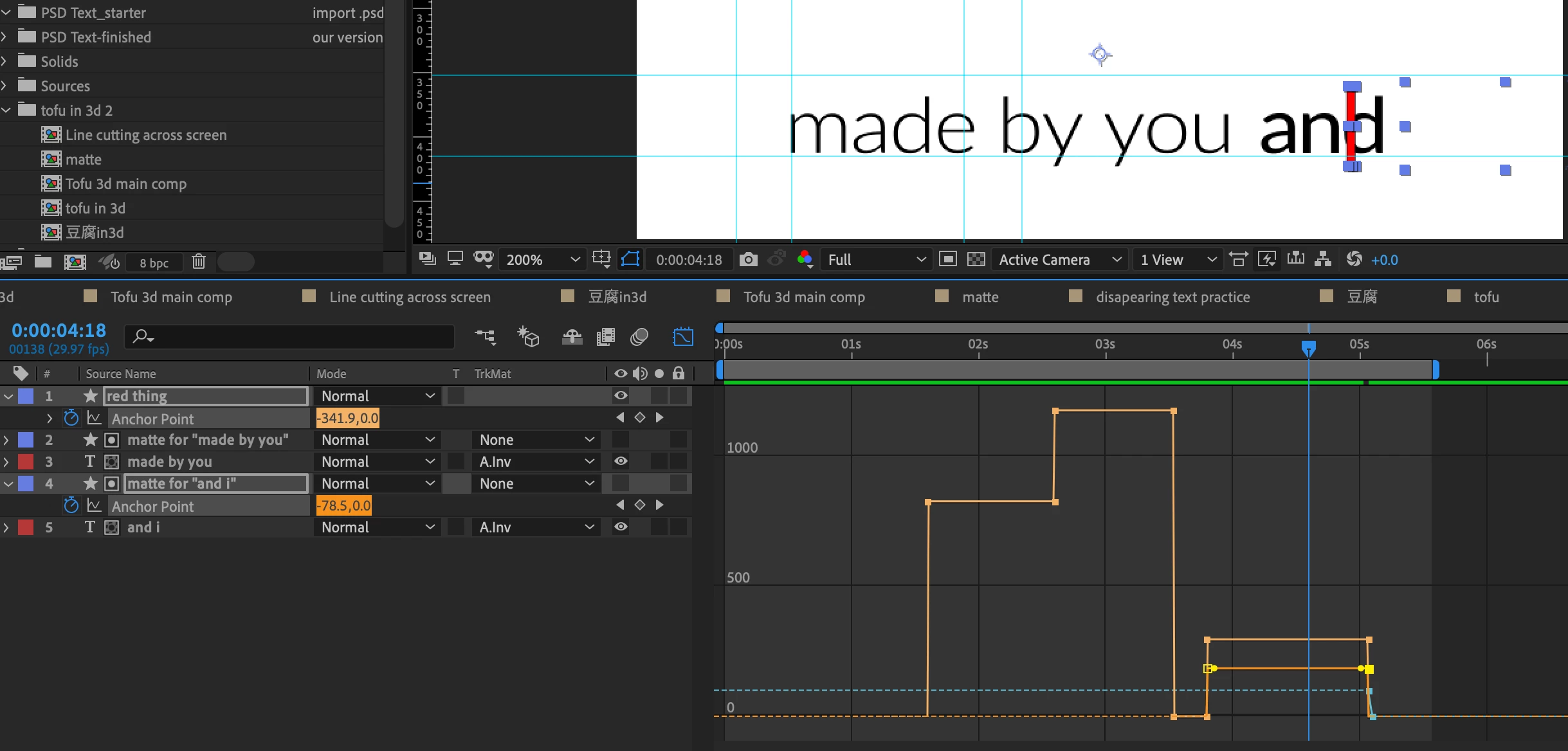The image size is (1568, 751).
Task: Click the current time 0:00:04:18 display
Action: click(59, 330)
